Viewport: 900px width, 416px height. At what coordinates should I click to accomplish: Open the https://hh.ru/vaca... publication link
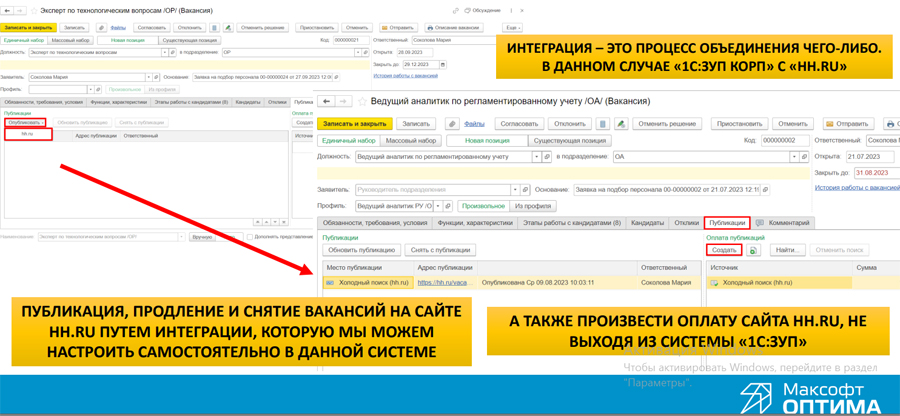445,282
